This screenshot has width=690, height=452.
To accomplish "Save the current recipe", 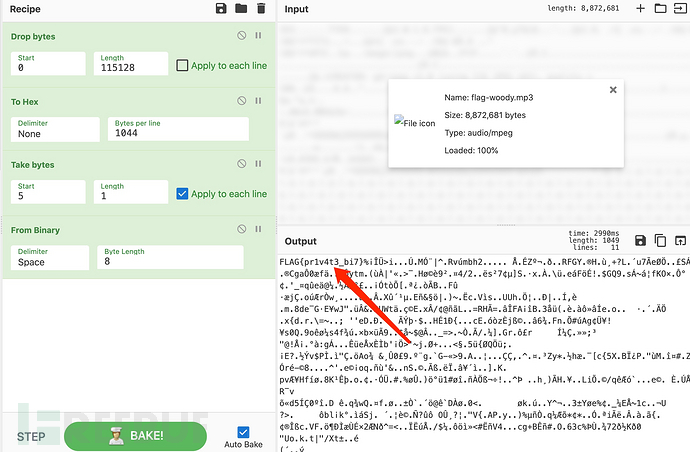I will coord(221,9).
